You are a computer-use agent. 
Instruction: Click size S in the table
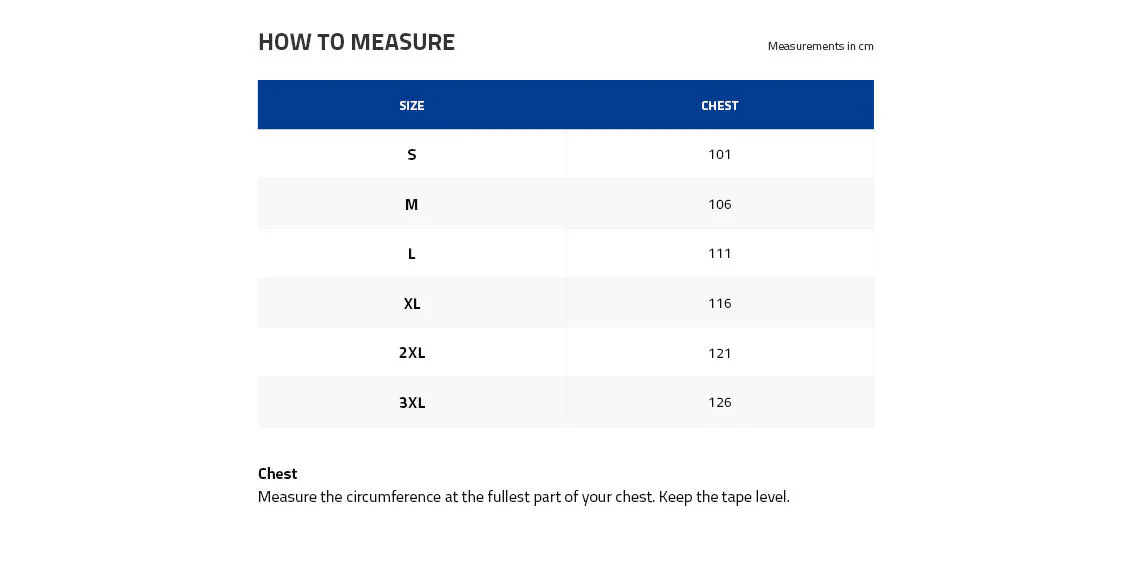(x=412, y=155)
